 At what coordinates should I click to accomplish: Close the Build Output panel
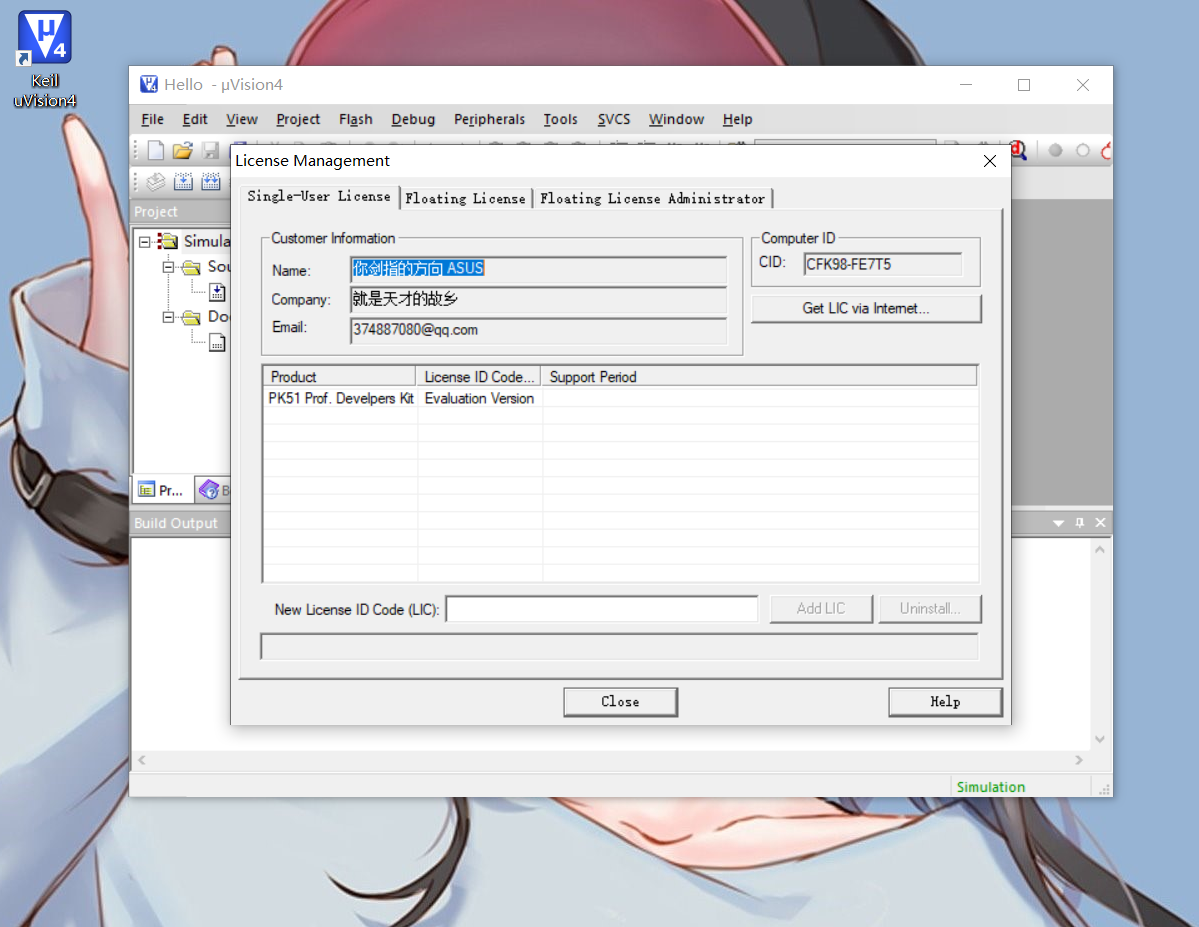coord(1100,522)
